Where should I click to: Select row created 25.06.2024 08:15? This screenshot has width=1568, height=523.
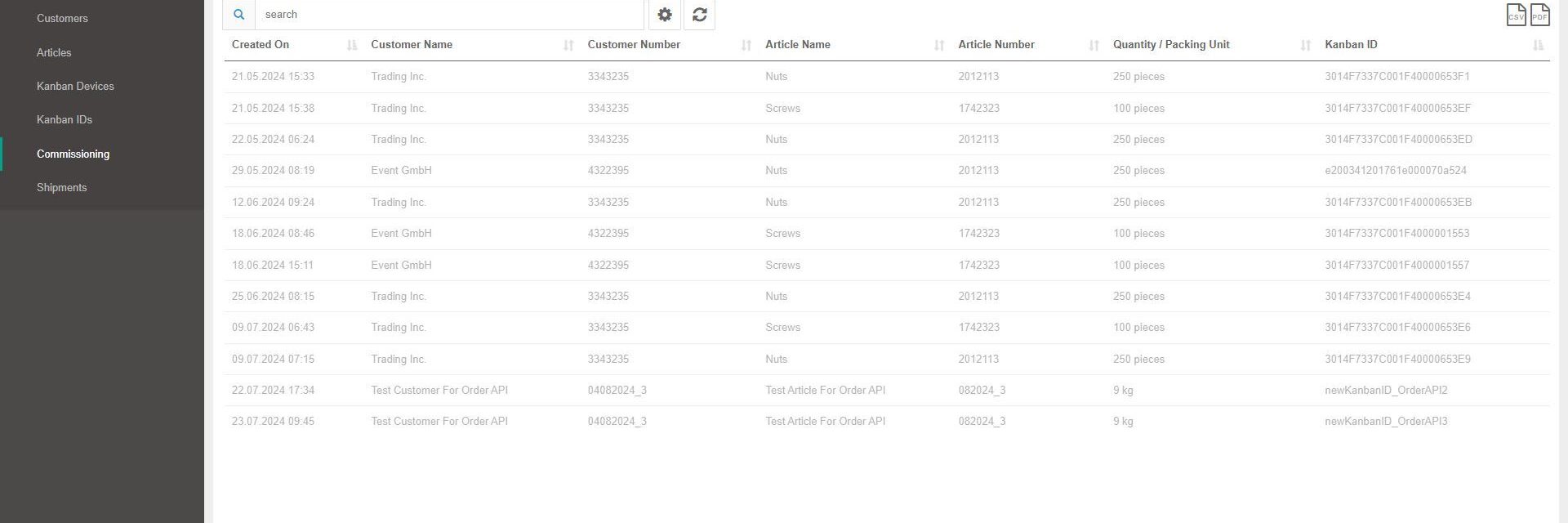pos(886,296)
